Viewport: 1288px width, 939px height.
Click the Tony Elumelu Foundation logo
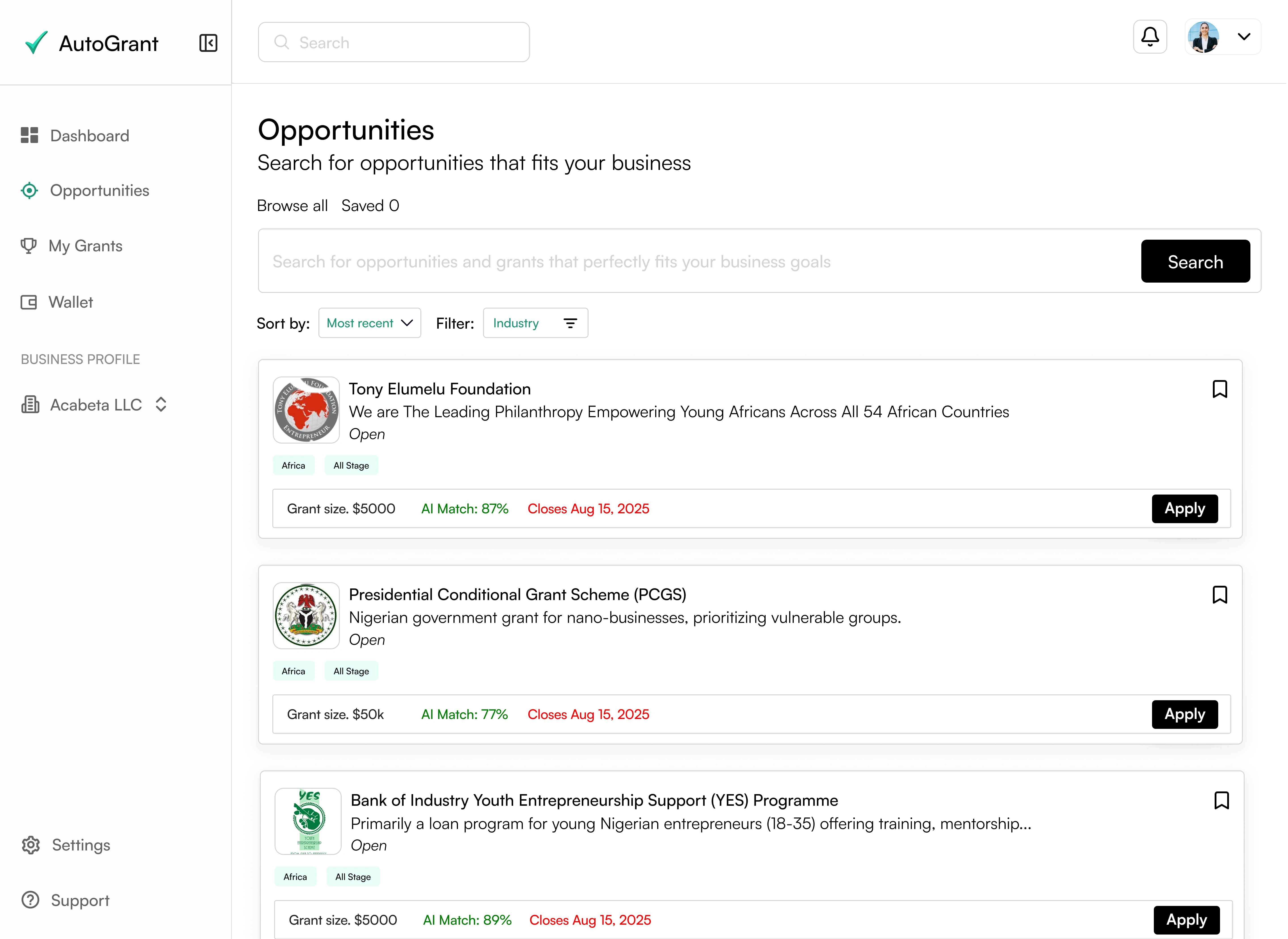coord(306,410)
